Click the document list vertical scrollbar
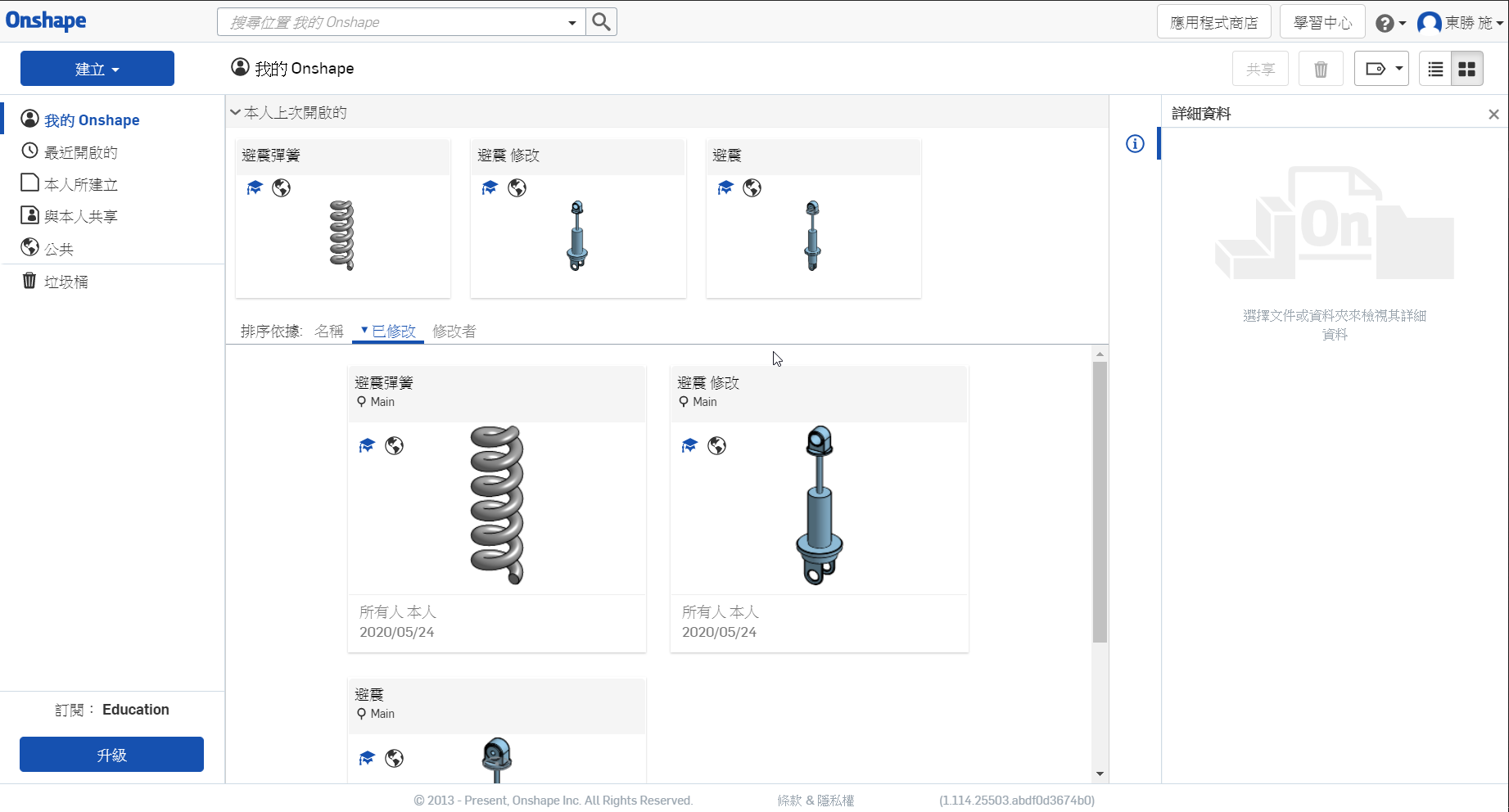Screen dimensions: 1509x812 point(1100,501)
